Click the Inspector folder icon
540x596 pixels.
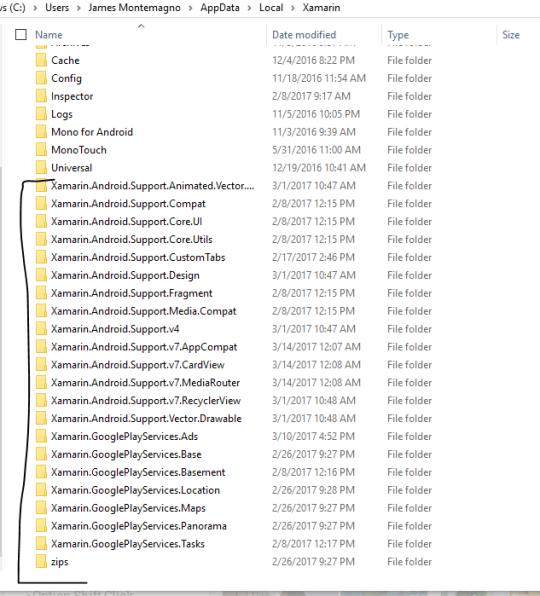[x=41, y=96]
